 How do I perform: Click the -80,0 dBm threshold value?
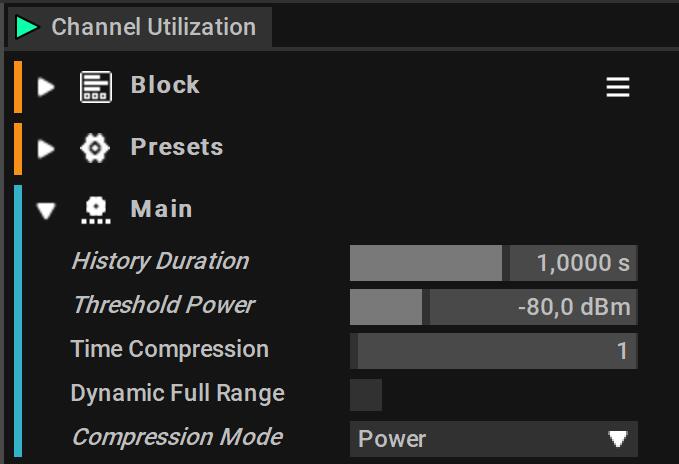[574, 307]
